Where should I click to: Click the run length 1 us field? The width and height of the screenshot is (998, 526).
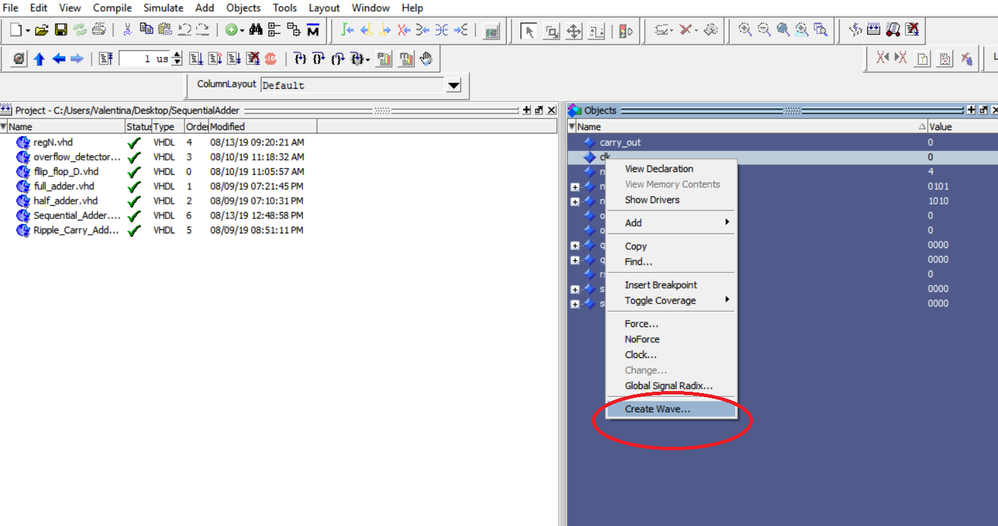click(145, 59)
